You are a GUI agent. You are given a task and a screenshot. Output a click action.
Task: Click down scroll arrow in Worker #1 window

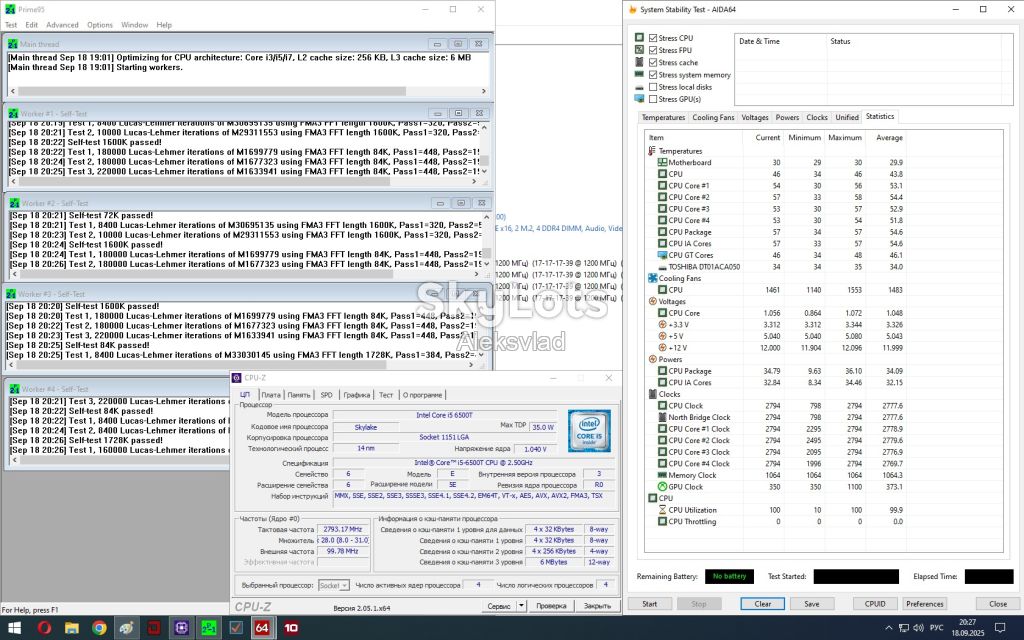484,171
